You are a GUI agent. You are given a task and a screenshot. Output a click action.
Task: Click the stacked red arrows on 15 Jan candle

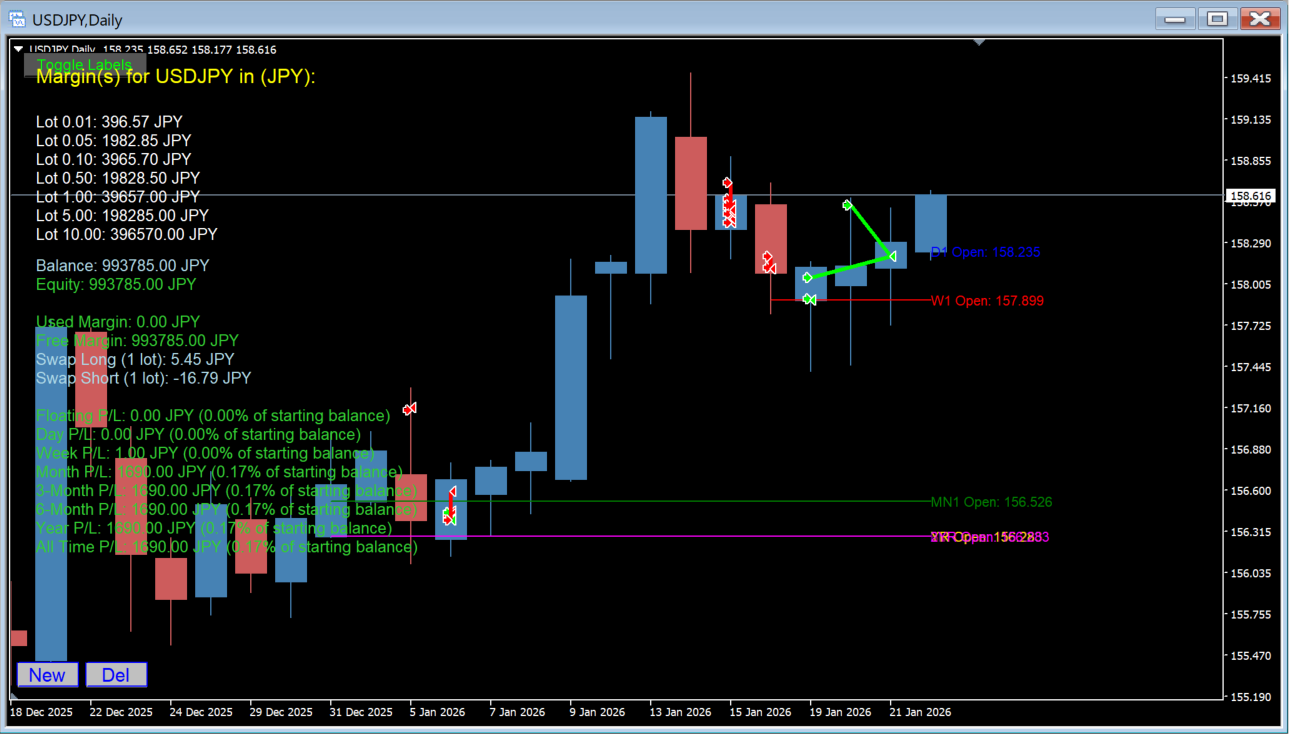click(x=729, y=205)
